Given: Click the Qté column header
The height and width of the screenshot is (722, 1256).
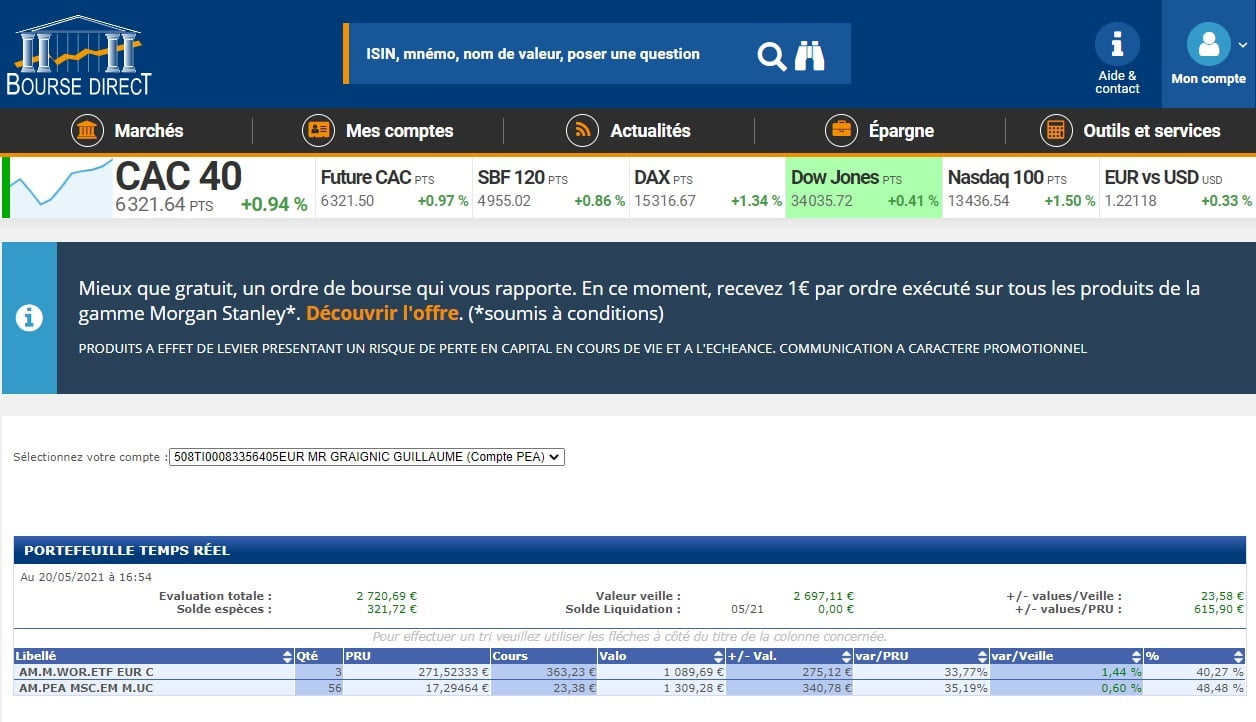Looking at the screenshot, I should (x=319, y=657).
